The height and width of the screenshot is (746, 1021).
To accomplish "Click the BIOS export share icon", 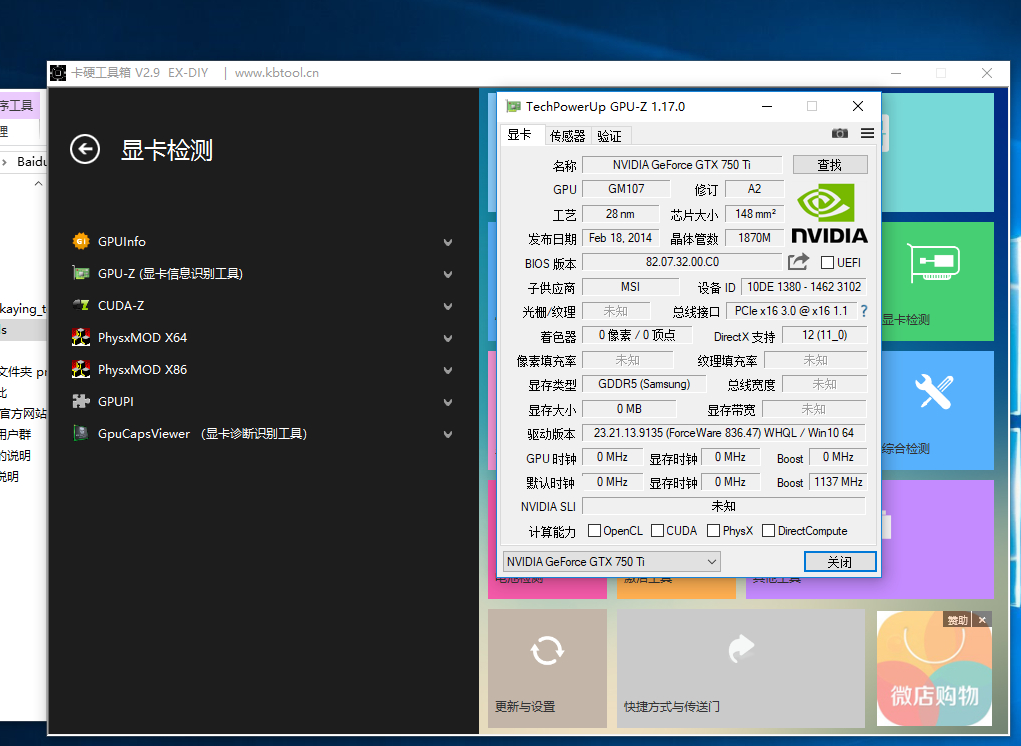I will [x=798, y=262].
